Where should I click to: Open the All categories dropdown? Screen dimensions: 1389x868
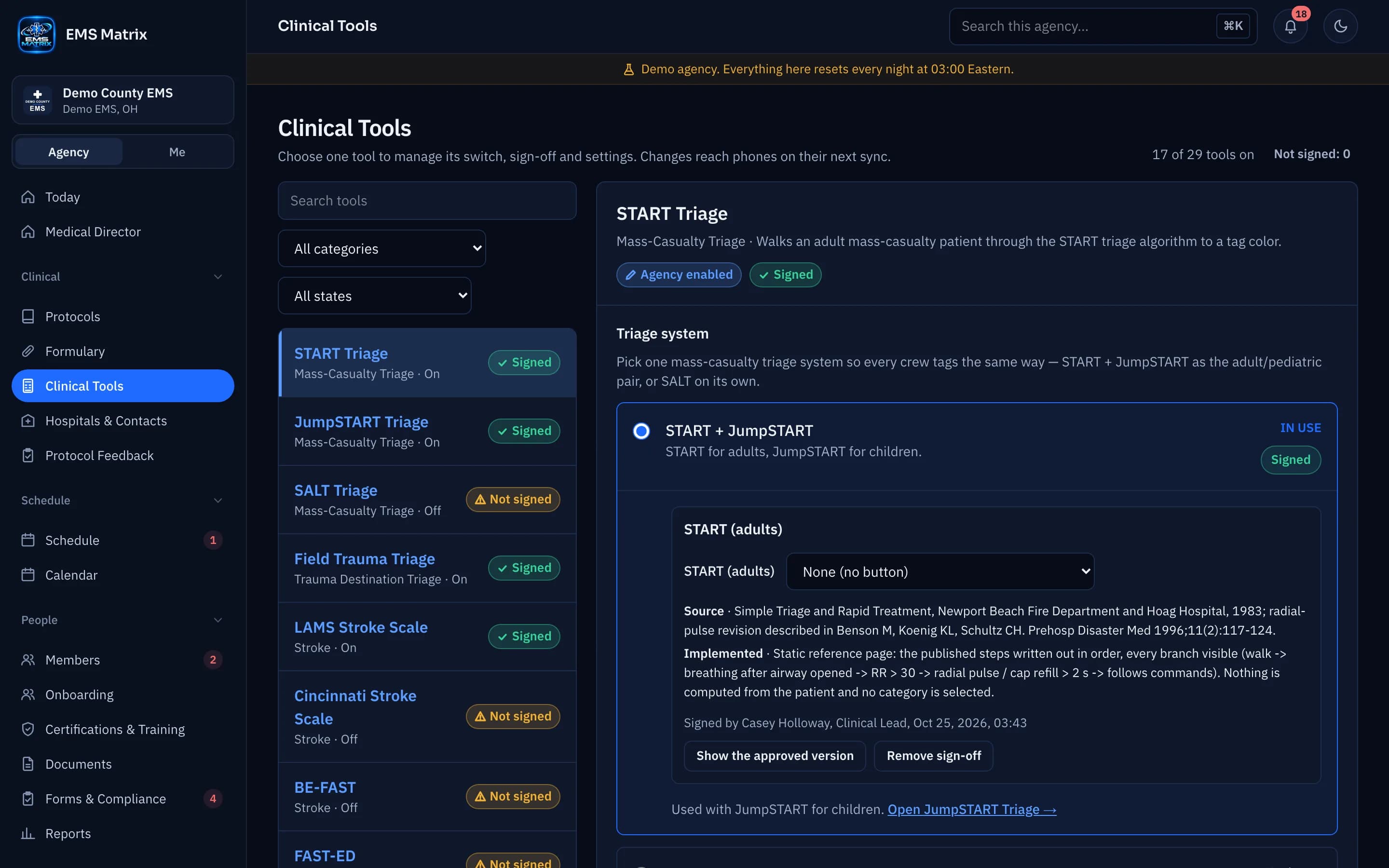(381, 248)
